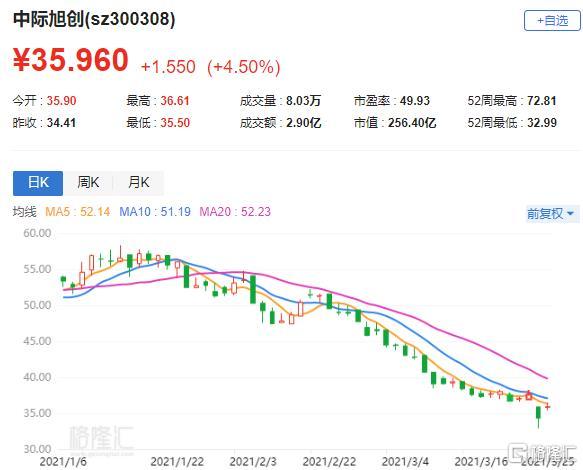
Task: Click the latest red candlestick at chart end
Action: click(547, 407)
